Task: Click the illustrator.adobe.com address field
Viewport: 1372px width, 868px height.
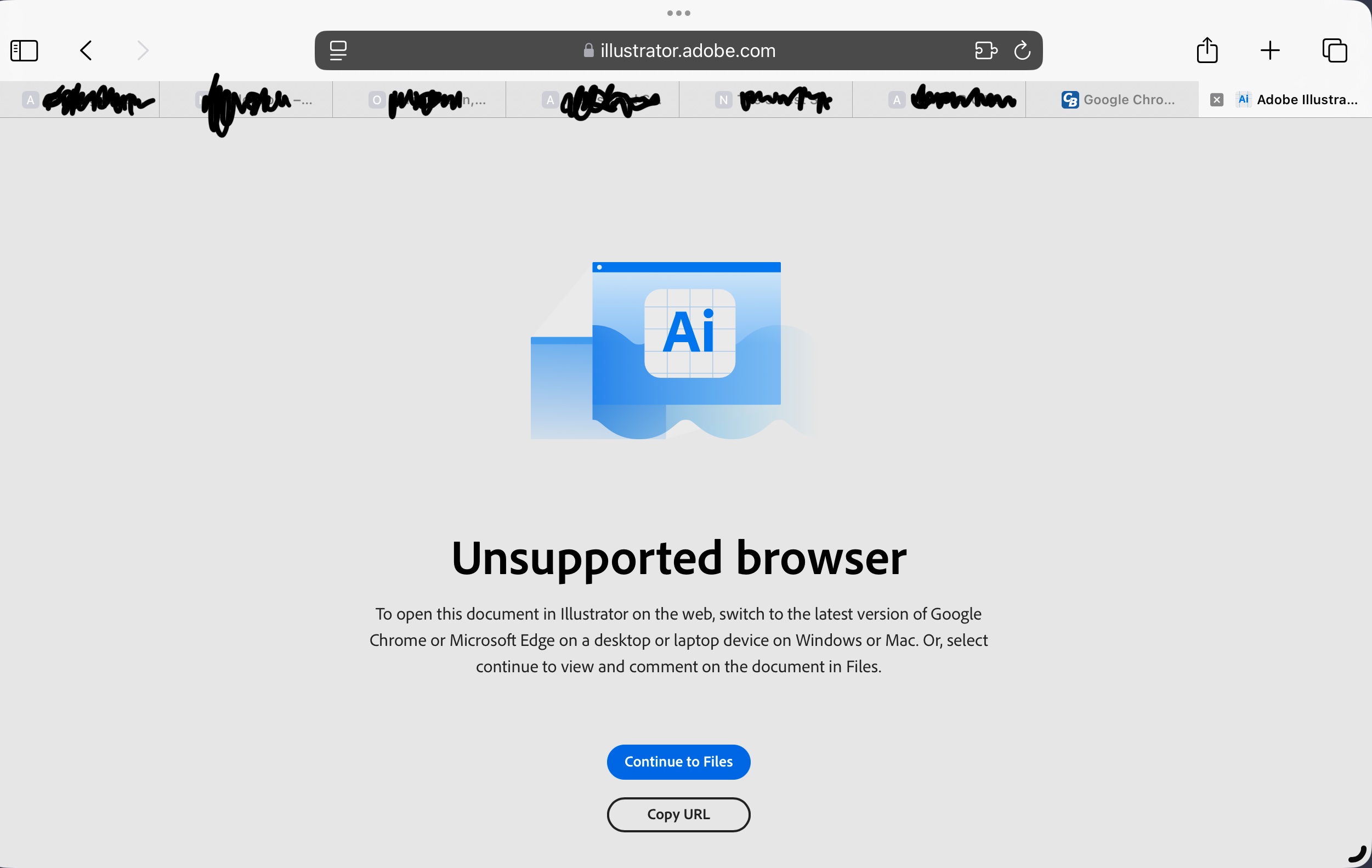Action: [x=678, y=50]
